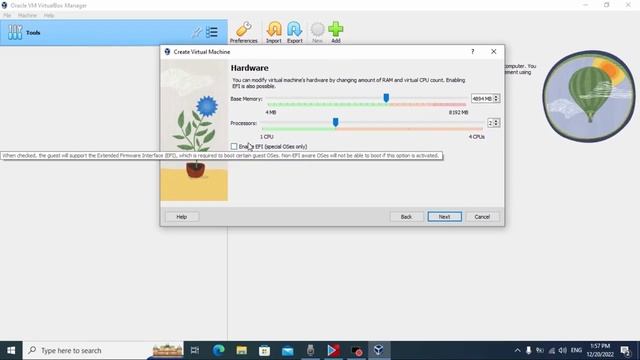The width and height of the screenshot is (640, 360).
Task: Click the Base Memory slider handle
Action: click(386, 98)
